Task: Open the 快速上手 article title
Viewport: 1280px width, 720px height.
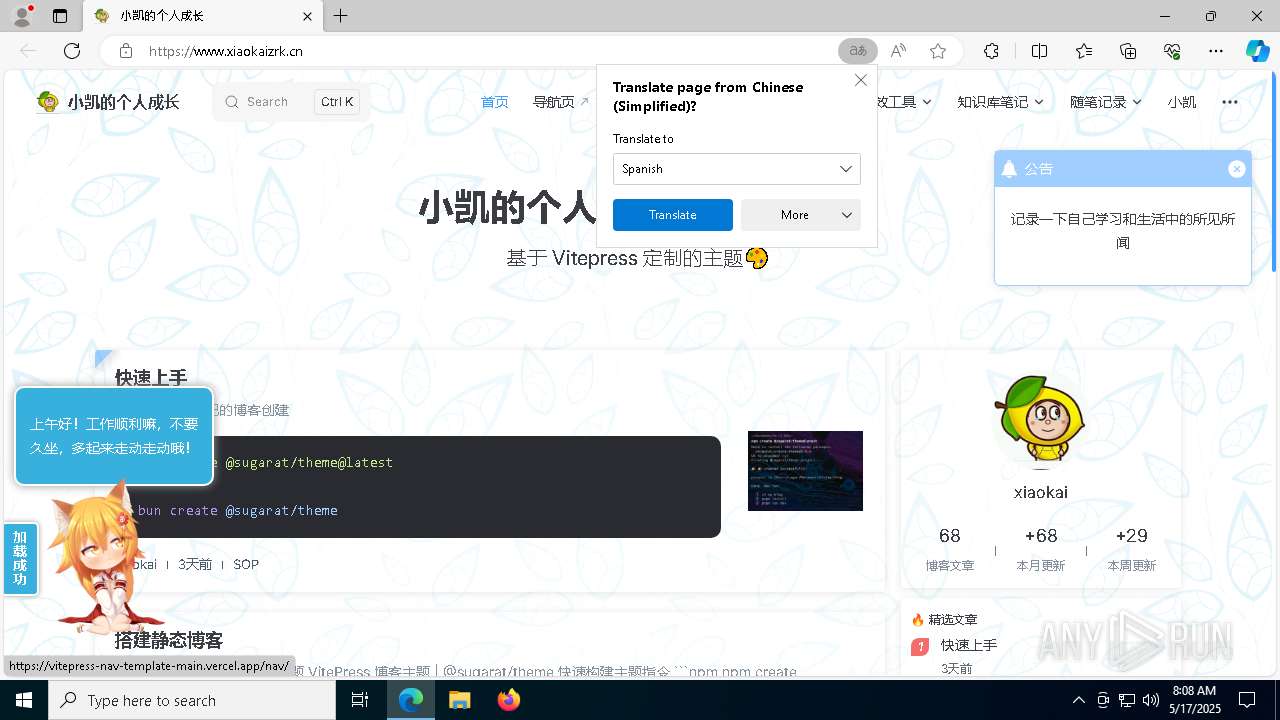Action: pos(151,377)
